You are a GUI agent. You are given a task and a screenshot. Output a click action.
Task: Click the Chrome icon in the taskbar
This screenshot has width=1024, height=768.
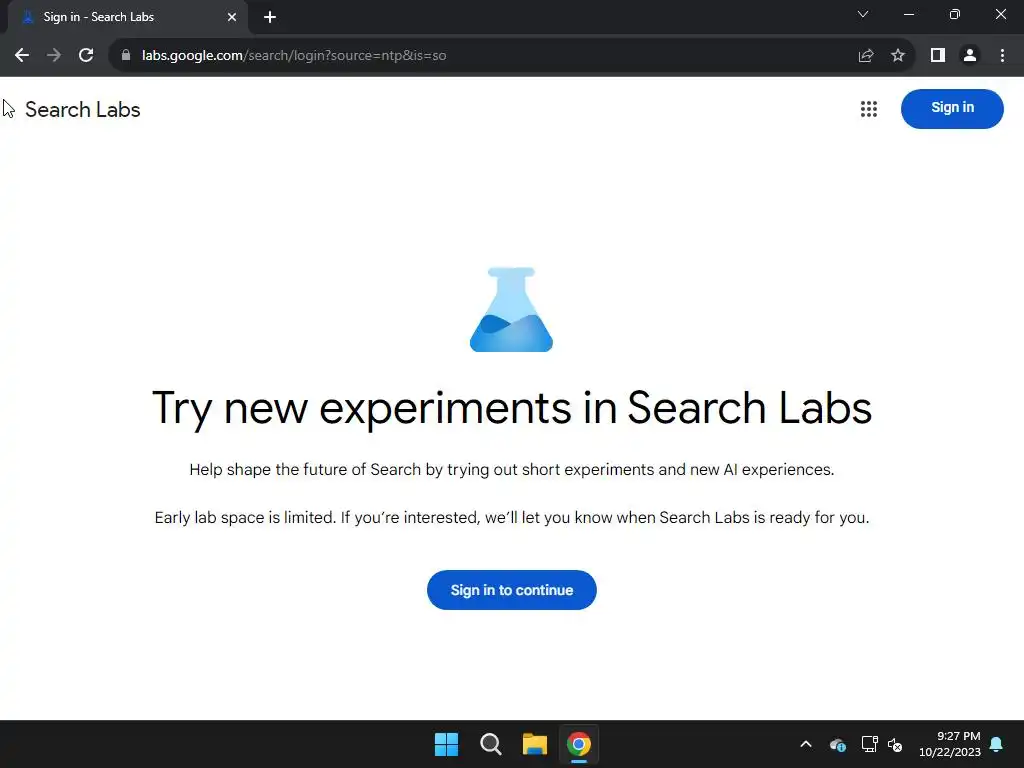579,744
